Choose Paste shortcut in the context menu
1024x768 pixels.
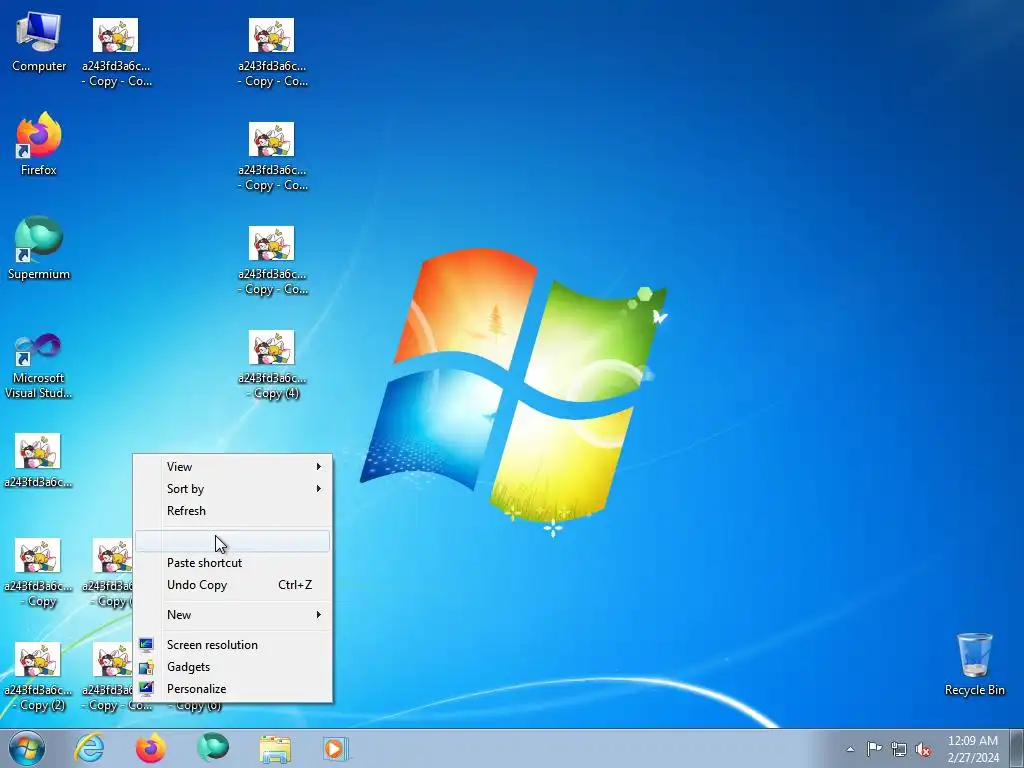coord(232,562)
